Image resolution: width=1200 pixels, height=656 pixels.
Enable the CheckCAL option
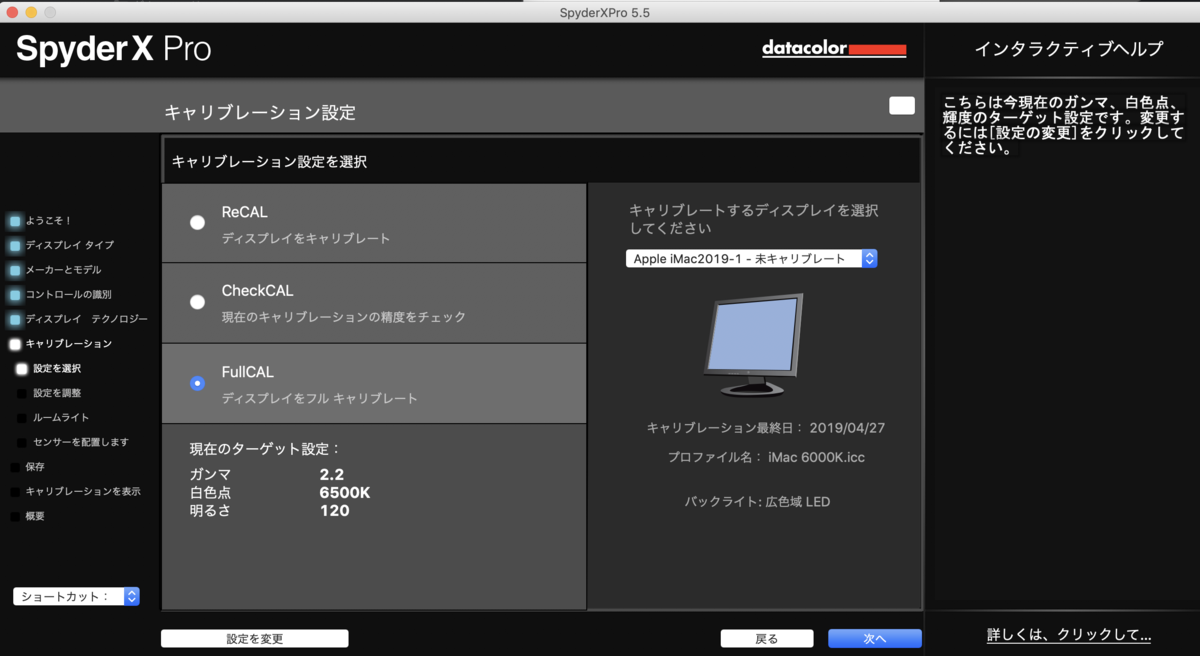pos(197,302)
